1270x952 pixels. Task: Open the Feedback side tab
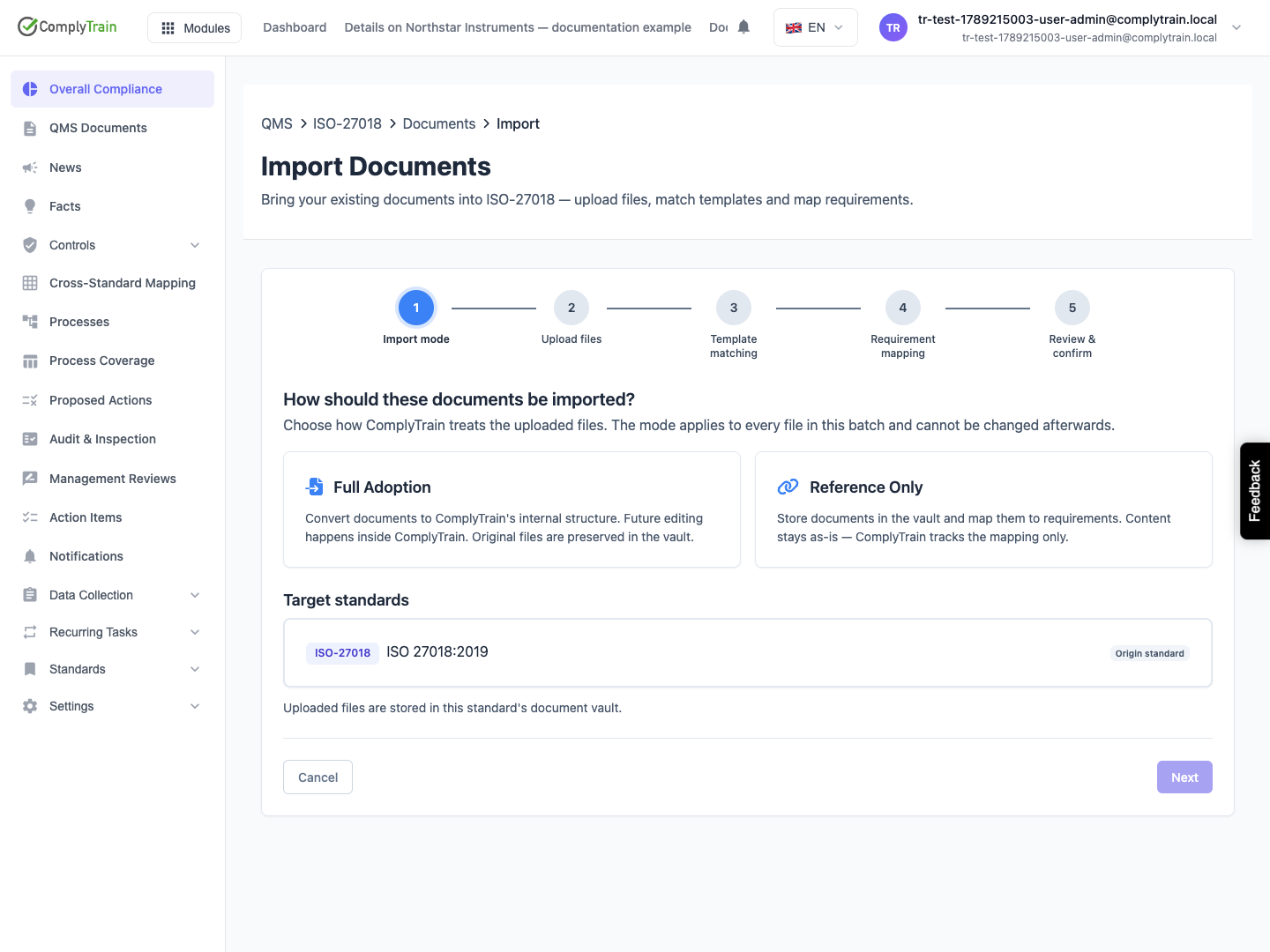pos(1255,491)
